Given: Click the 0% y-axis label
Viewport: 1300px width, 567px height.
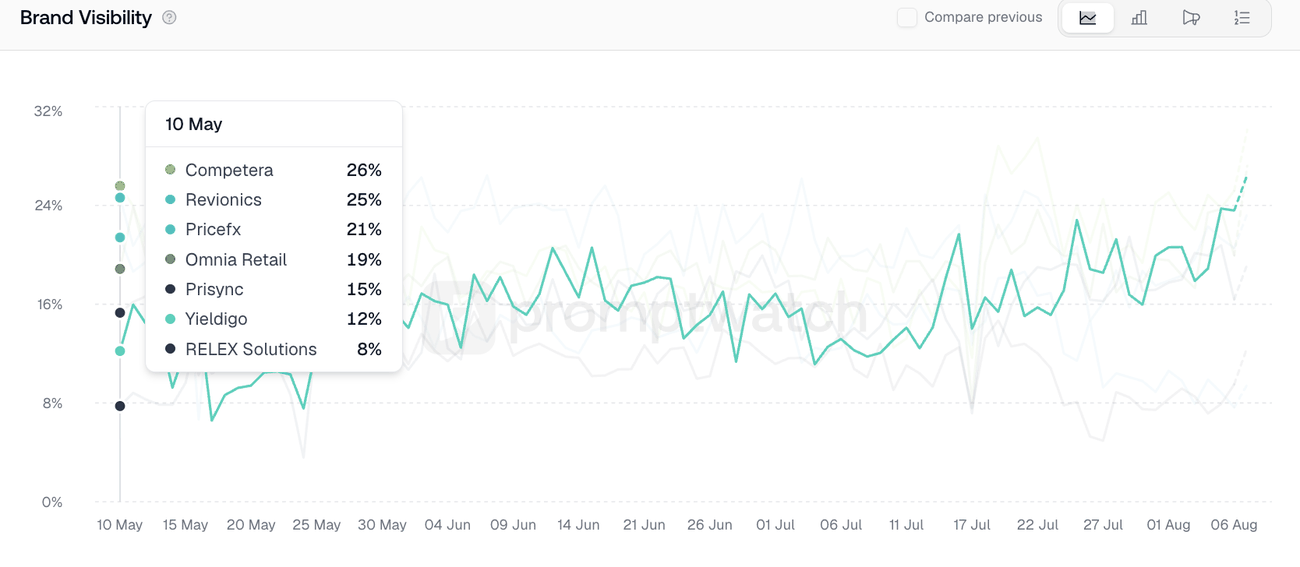Looking at the screenshot, I should (x=52, y=502).
